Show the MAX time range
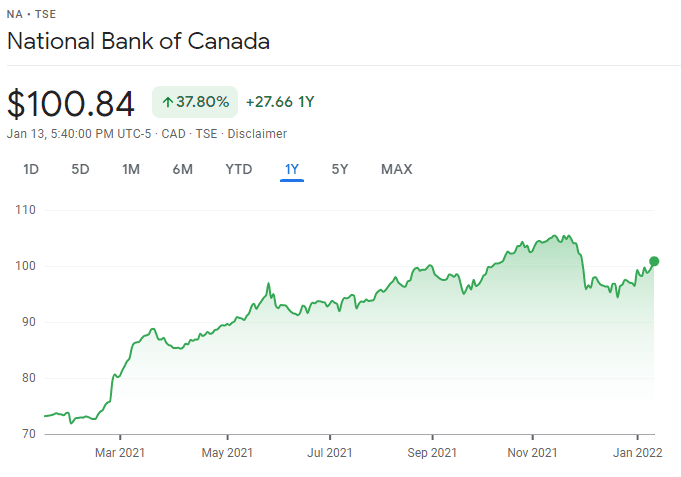Viewport: 681px width, 477px height. [396, 169]
